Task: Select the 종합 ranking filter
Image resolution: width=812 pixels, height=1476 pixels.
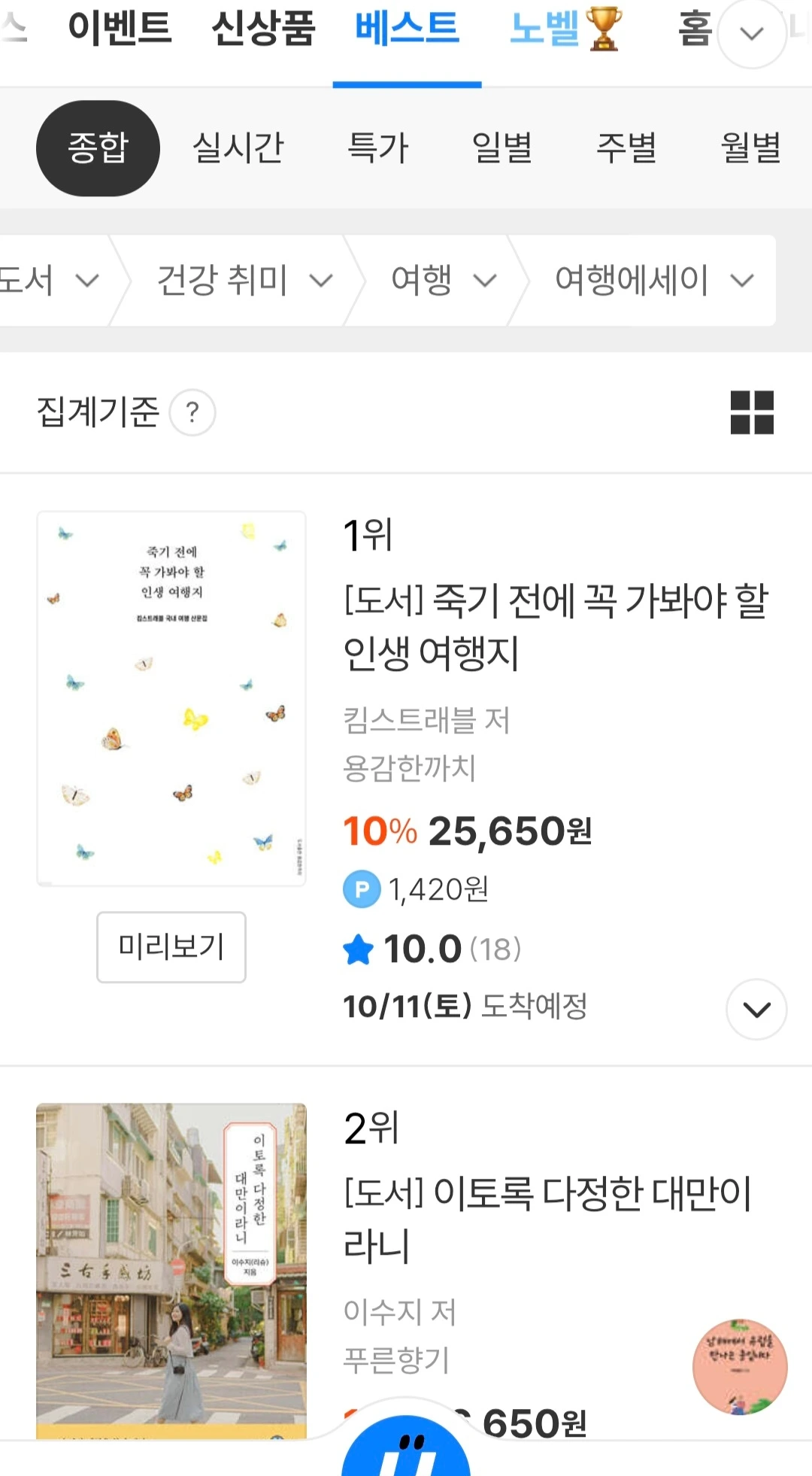Action: tap(98, 148)
